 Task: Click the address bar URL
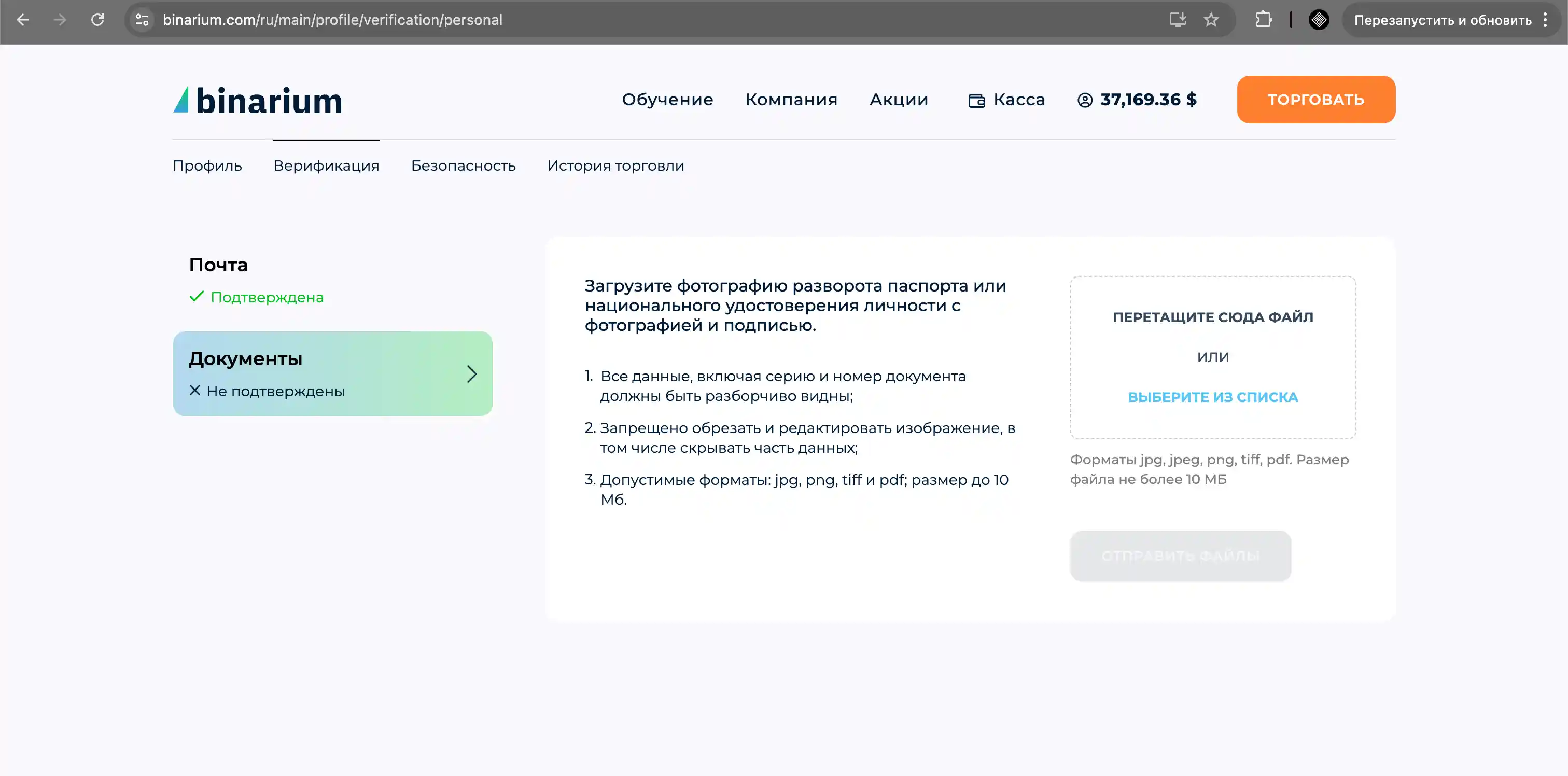tap(332, 20)
